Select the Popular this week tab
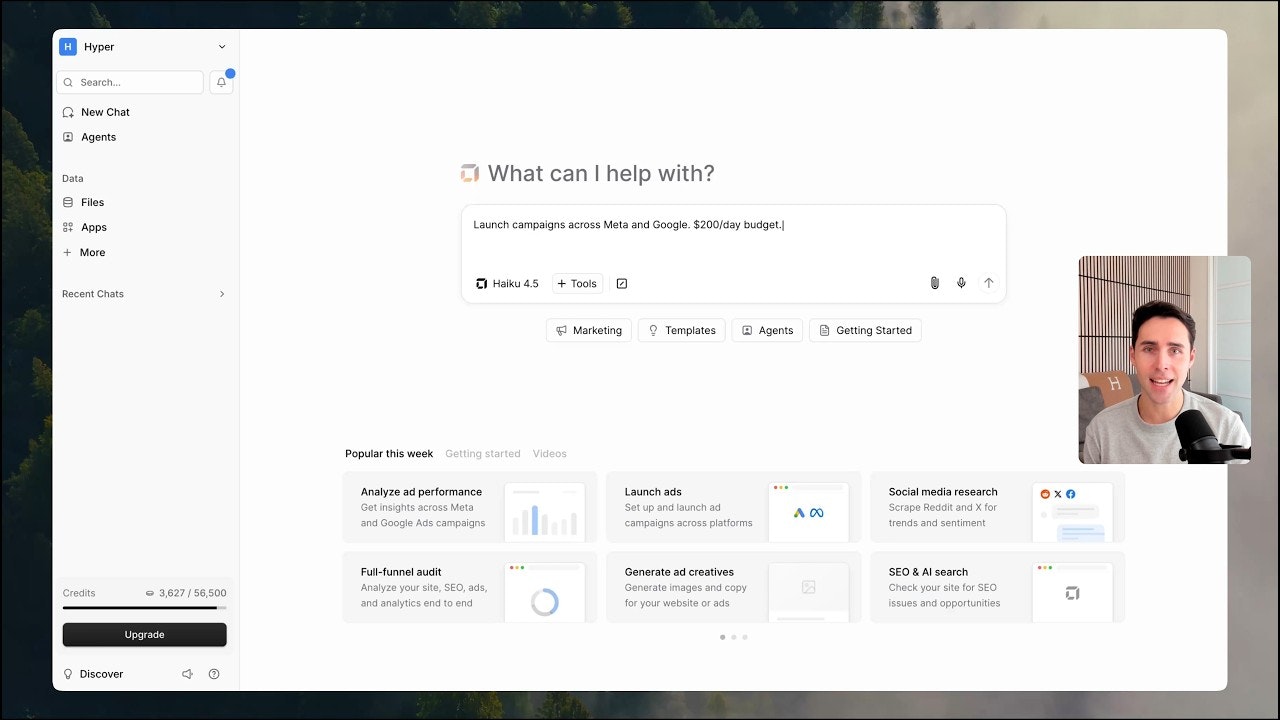The height and width of the screenshot is (720, 1280). coord(389,454)
